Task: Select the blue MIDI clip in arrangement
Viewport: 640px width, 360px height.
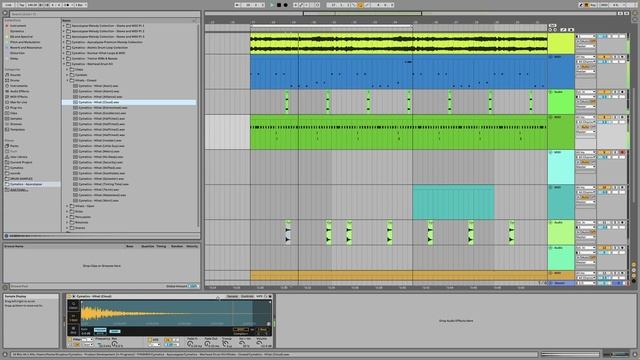Action: (x=398, y=72)
